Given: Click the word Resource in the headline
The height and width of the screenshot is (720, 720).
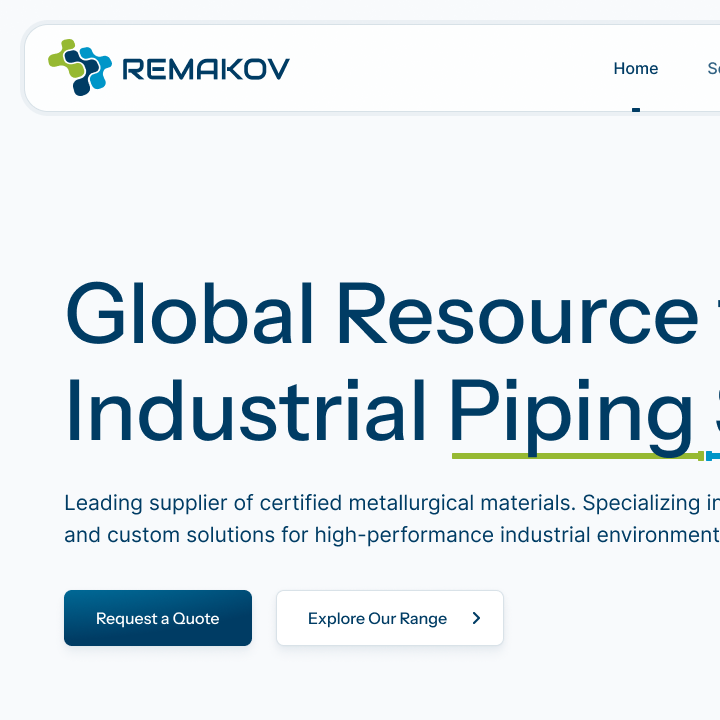Looking at the screenshot, I should pyautogui.click(x=516, y=314).
